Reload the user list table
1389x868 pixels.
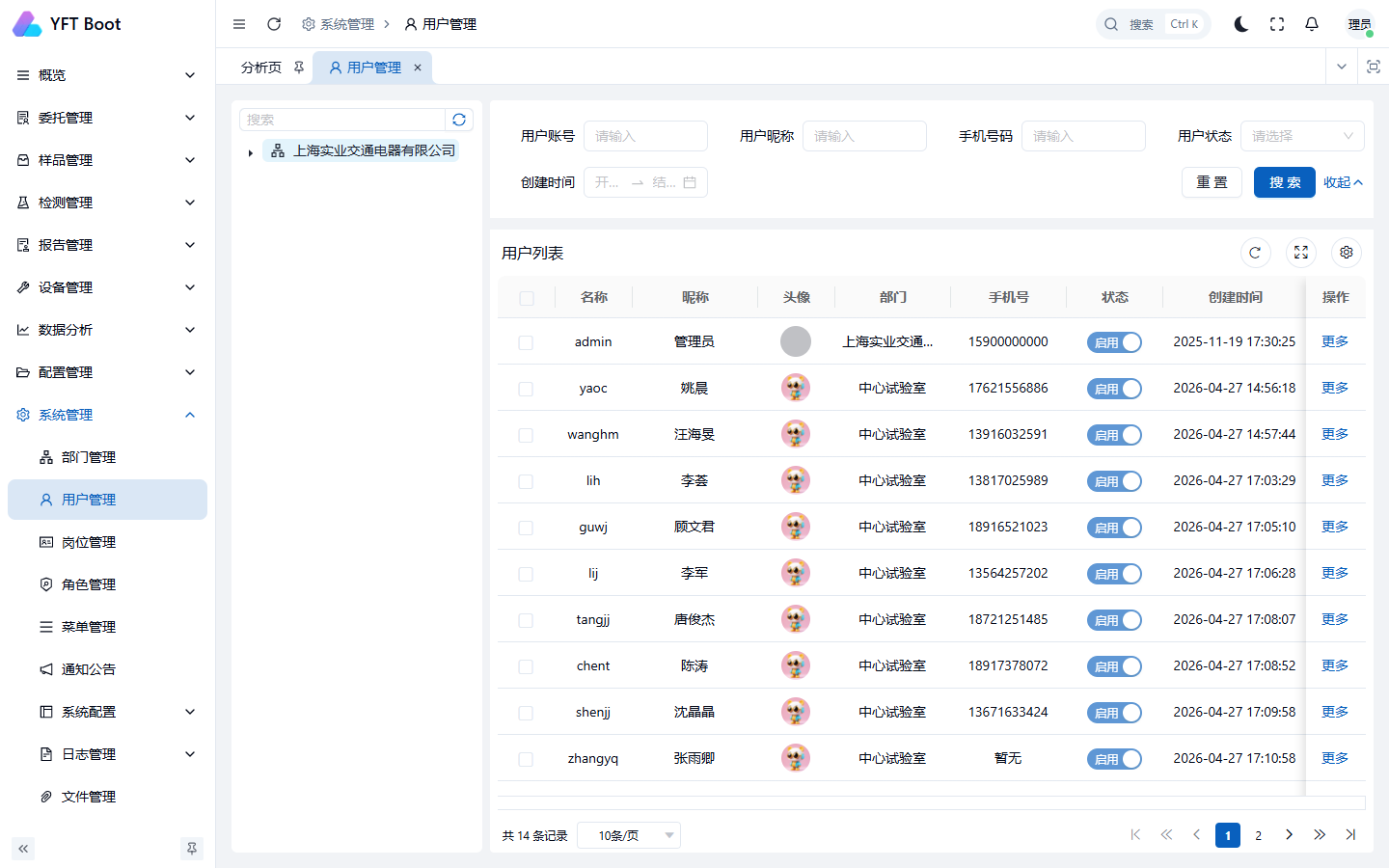tap(1255, 253)
